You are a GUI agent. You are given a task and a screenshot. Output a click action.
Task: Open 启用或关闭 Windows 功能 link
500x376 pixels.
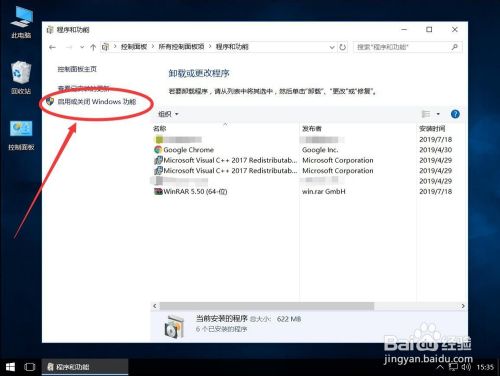click(x=97, y=102)
